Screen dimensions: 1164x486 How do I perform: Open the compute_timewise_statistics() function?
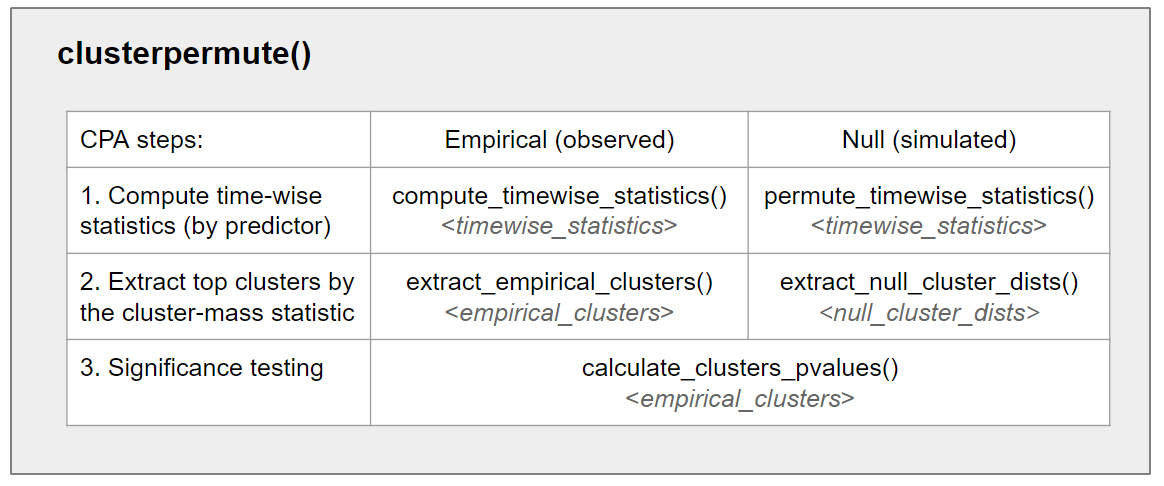pyautogui.click(x=559, y=196)
